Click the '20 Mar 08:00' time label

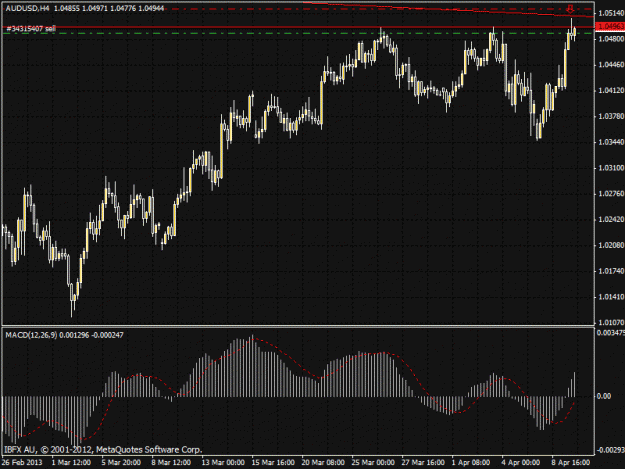point(323,463)
